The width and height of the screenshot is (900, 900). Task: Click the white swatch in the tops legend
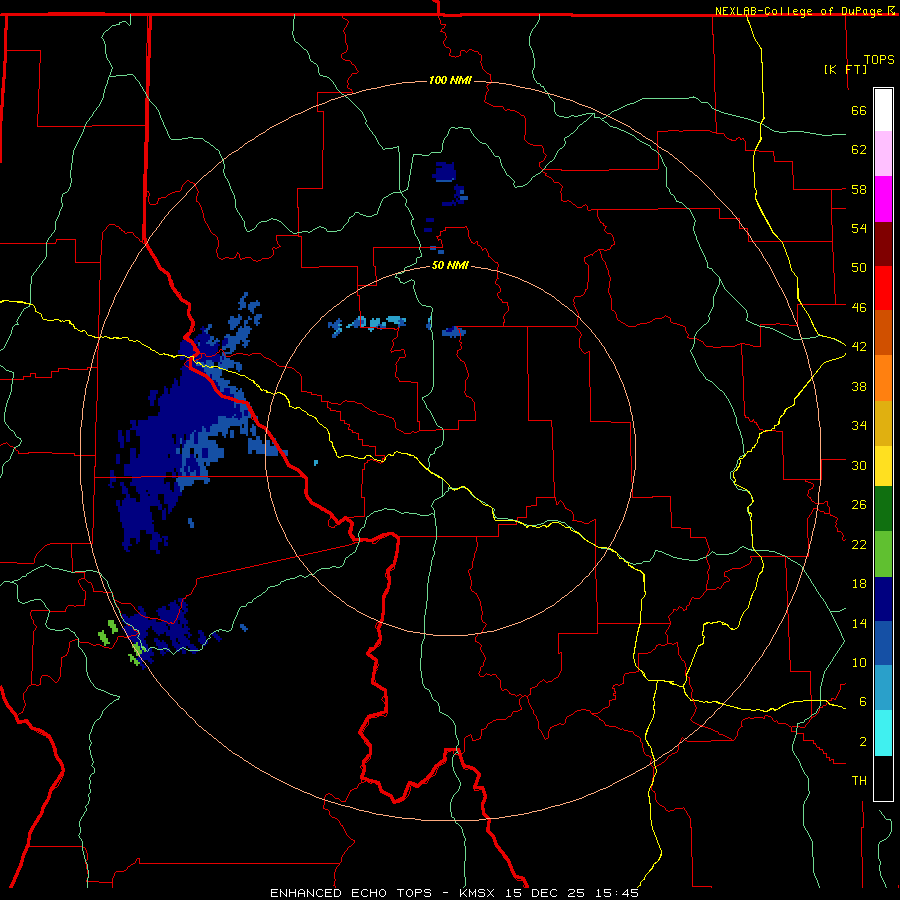point(883,110)
